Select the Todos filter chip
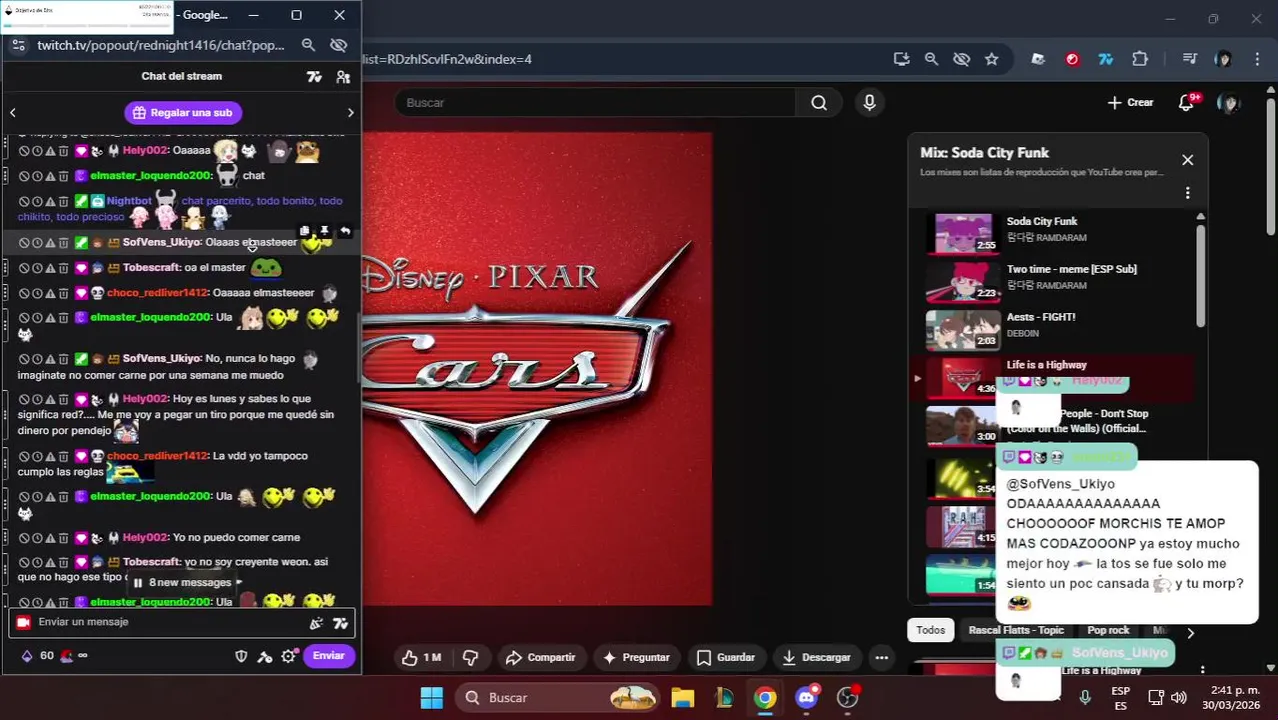The width and height of the screenshot is (1278, 720). click(x=931, y=631)
